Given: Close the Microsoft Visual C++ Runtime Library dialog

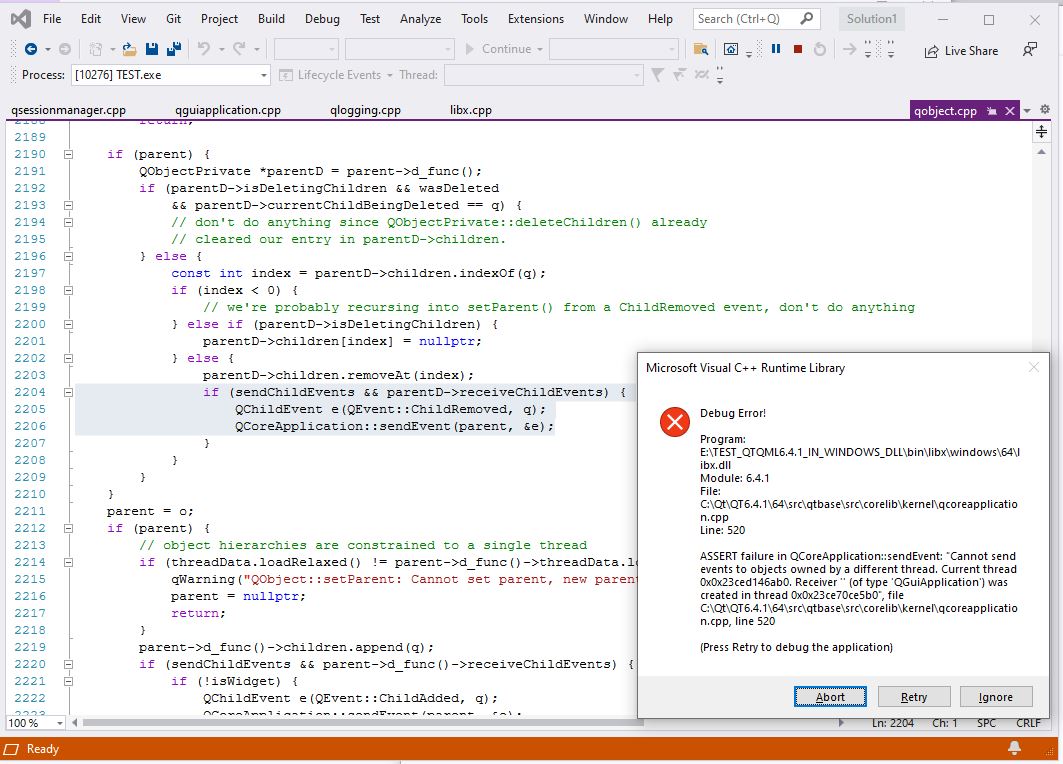Looking at the screenshot, I should (1033, 367).
